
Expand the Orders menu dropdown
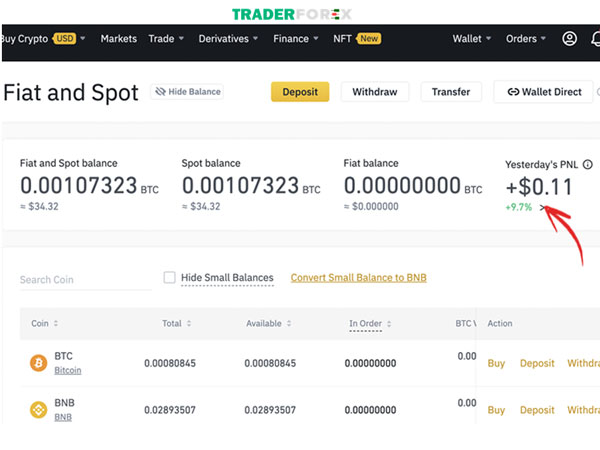[x=526, y=39]
